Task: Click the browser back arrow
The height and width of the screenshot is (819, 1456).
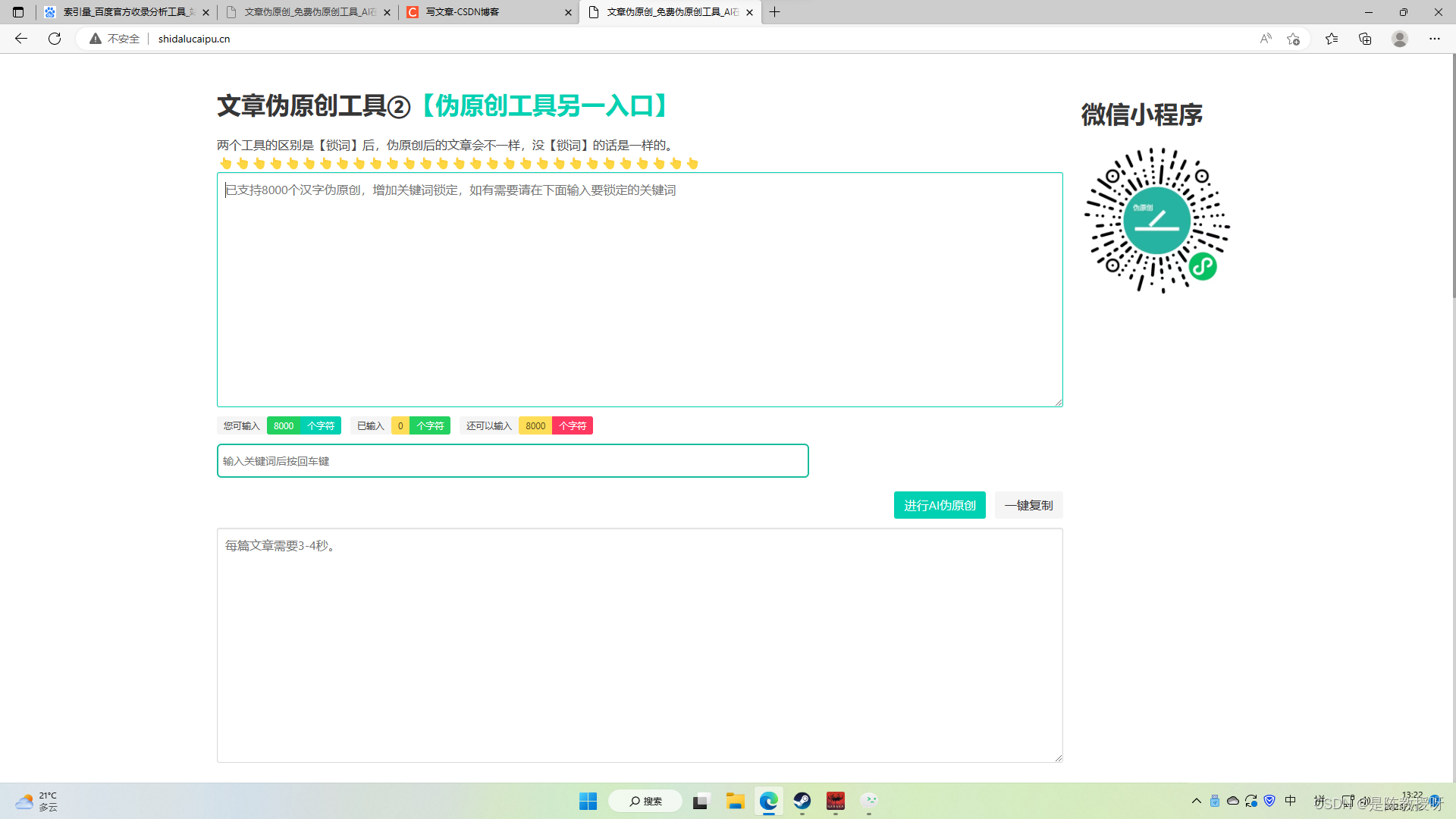Action: click(21, 39)
